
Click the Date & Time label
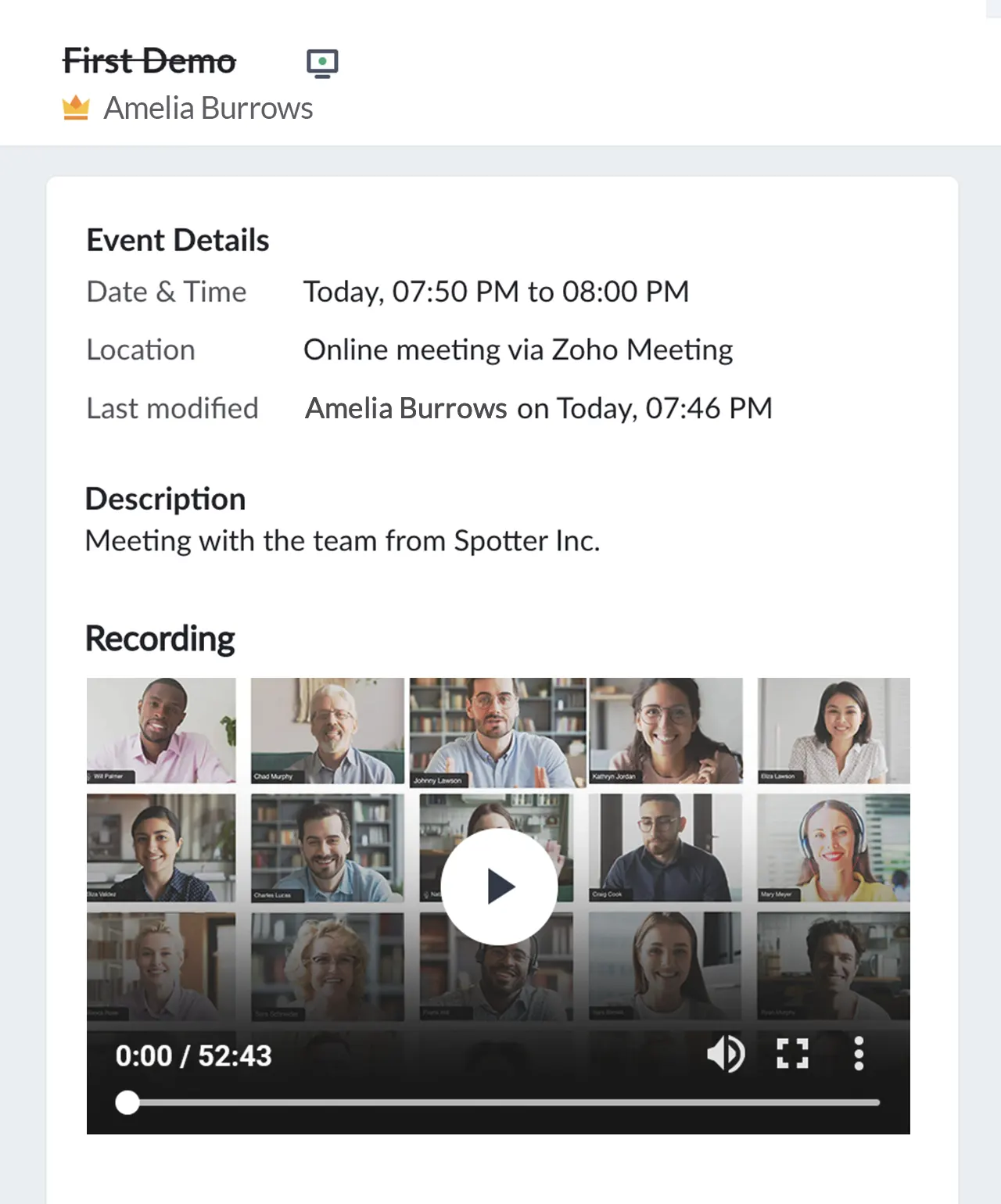[x=167, y=292]
